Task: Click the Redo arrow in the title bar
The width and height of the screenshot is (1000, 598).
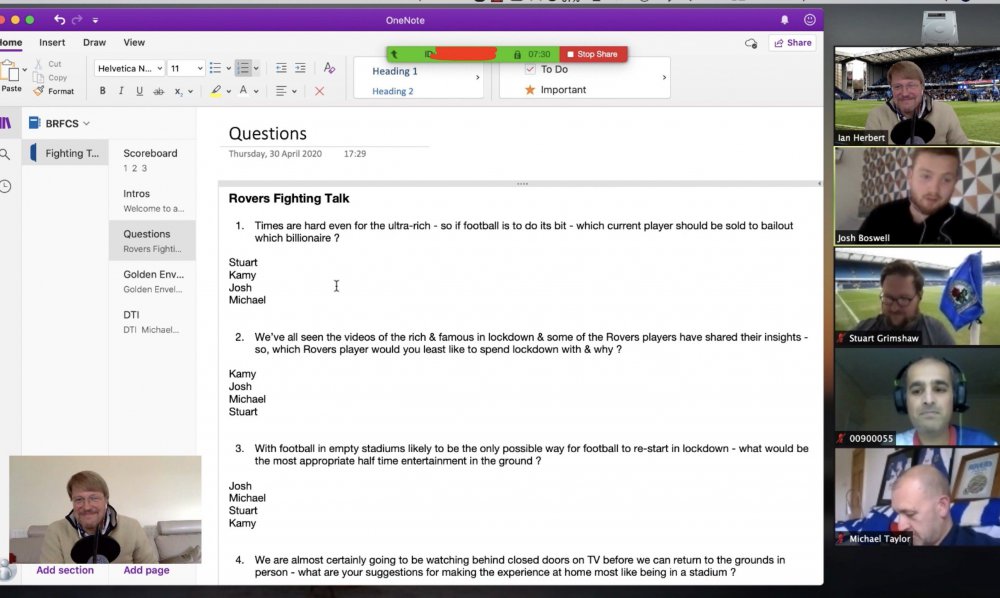Action: 77,20
